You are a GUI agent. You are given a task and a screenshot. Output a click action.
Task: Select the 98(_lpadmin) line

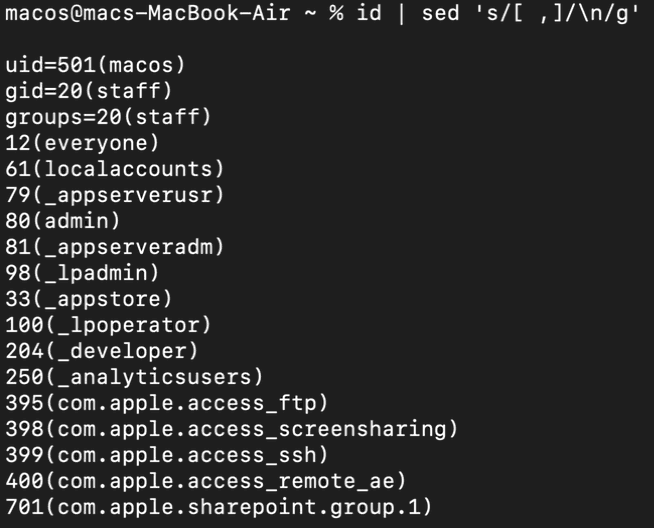82,273
